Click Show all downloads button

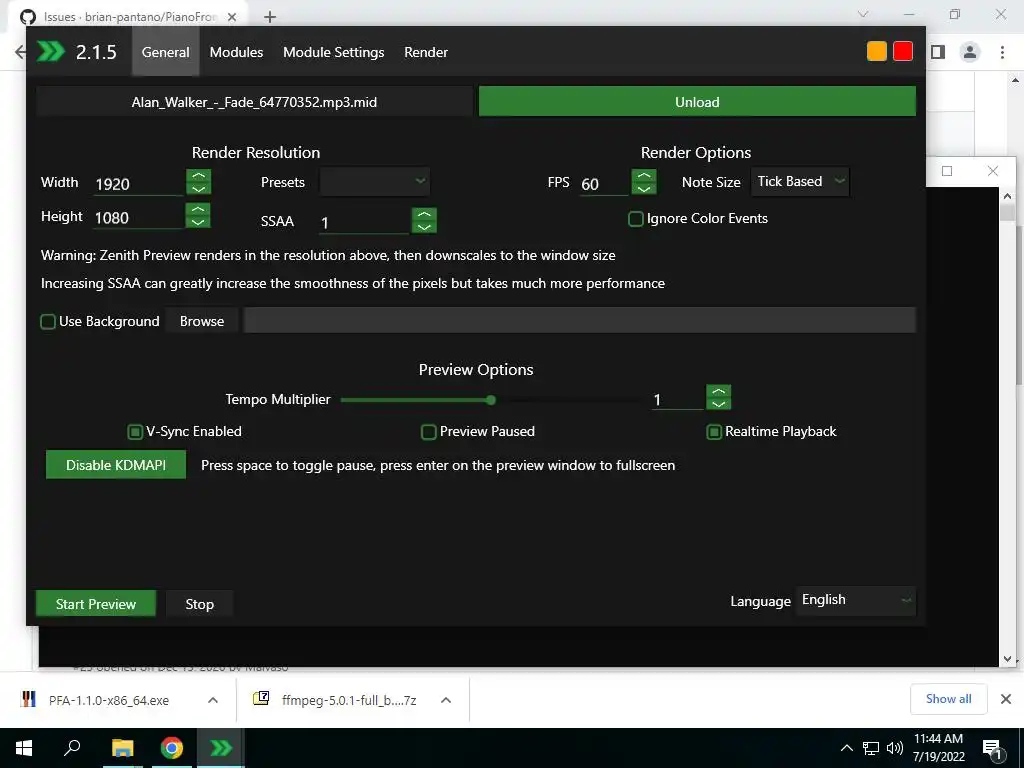coord(948,699)
